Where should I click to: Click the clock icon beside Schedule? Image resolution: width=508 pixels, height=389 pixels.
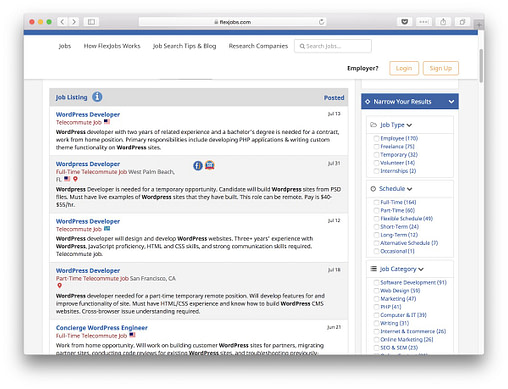click(373, 189)
